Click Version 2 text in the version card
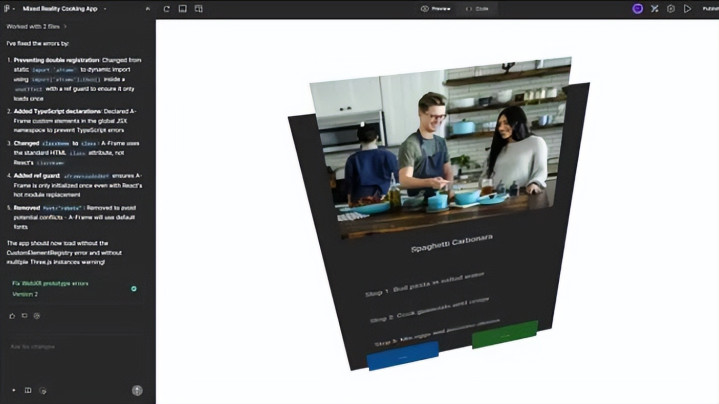This screenshot has height=404, width=719. point(25,294)
